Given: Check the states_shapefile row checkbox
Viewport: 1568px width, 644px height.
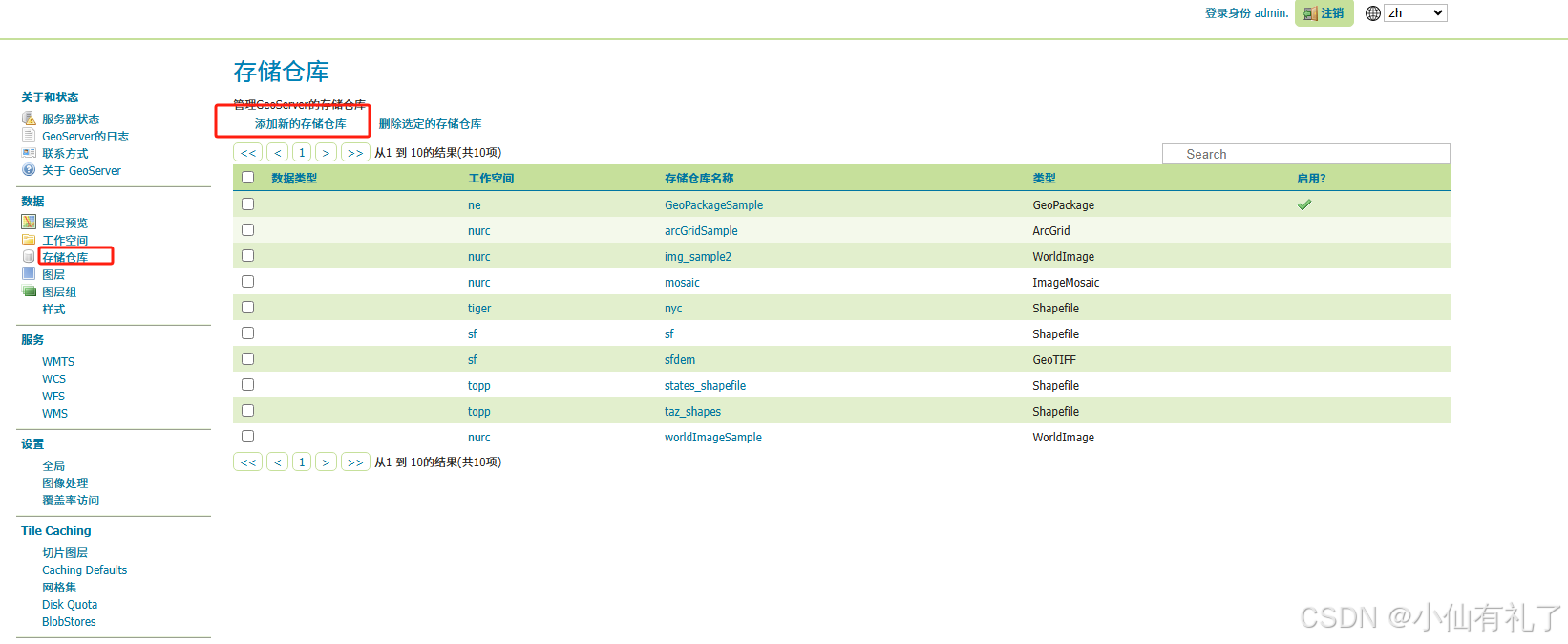Looking at the screenshot, I should [248, 385].
